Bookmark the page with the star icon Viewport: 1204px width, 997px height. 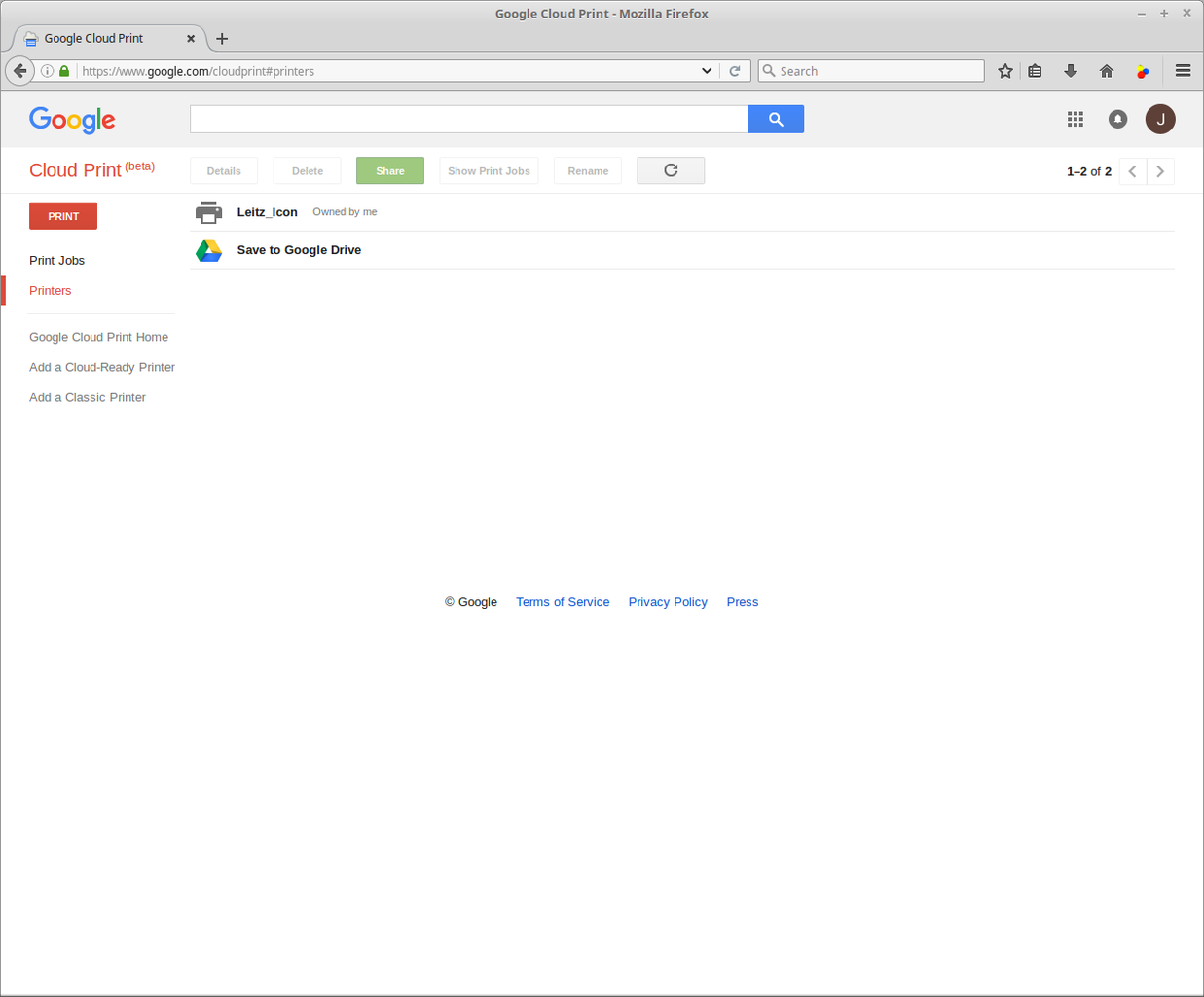(x=1004, y=70)
